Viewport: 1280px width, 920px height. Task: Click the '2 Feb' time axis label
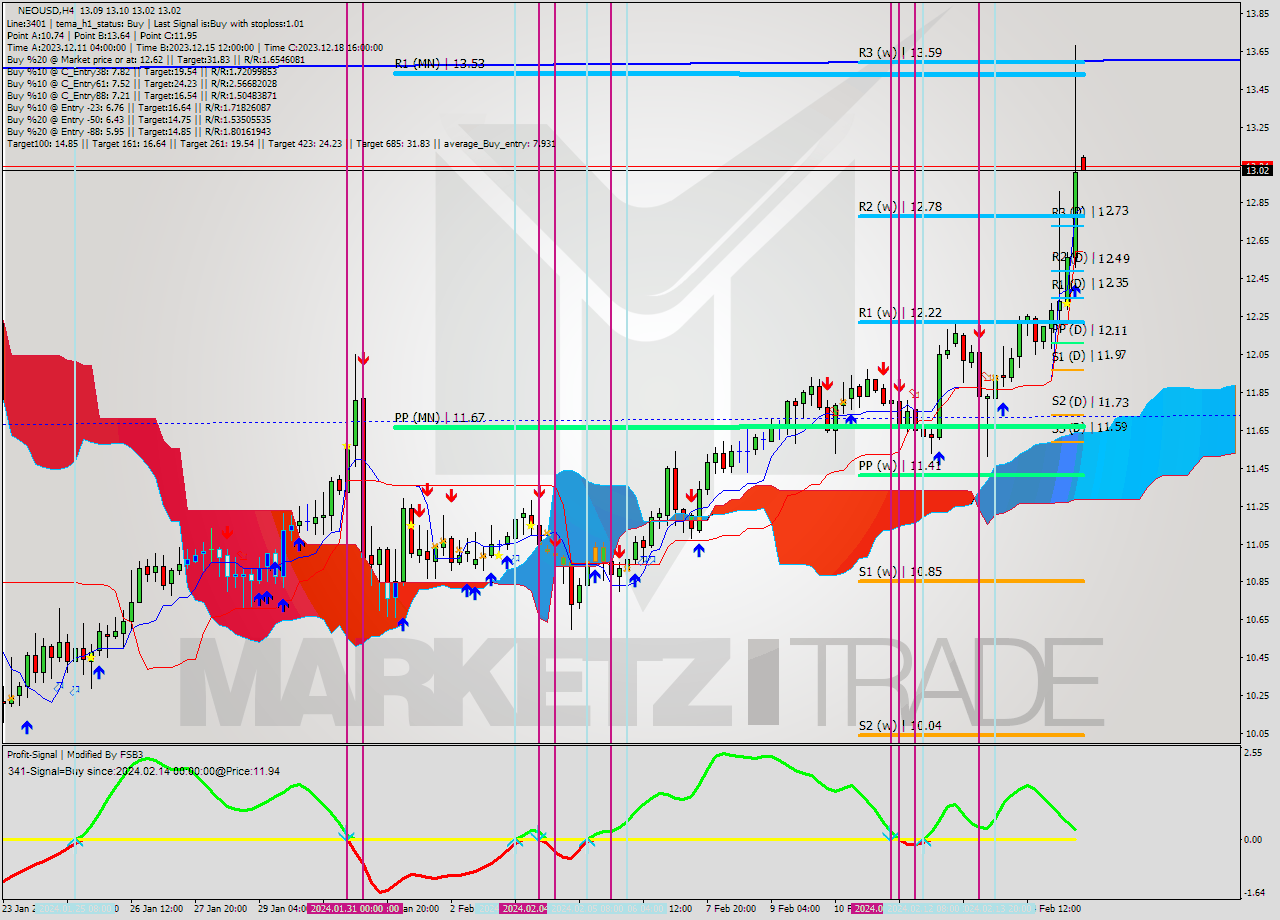tap(461, 909)
